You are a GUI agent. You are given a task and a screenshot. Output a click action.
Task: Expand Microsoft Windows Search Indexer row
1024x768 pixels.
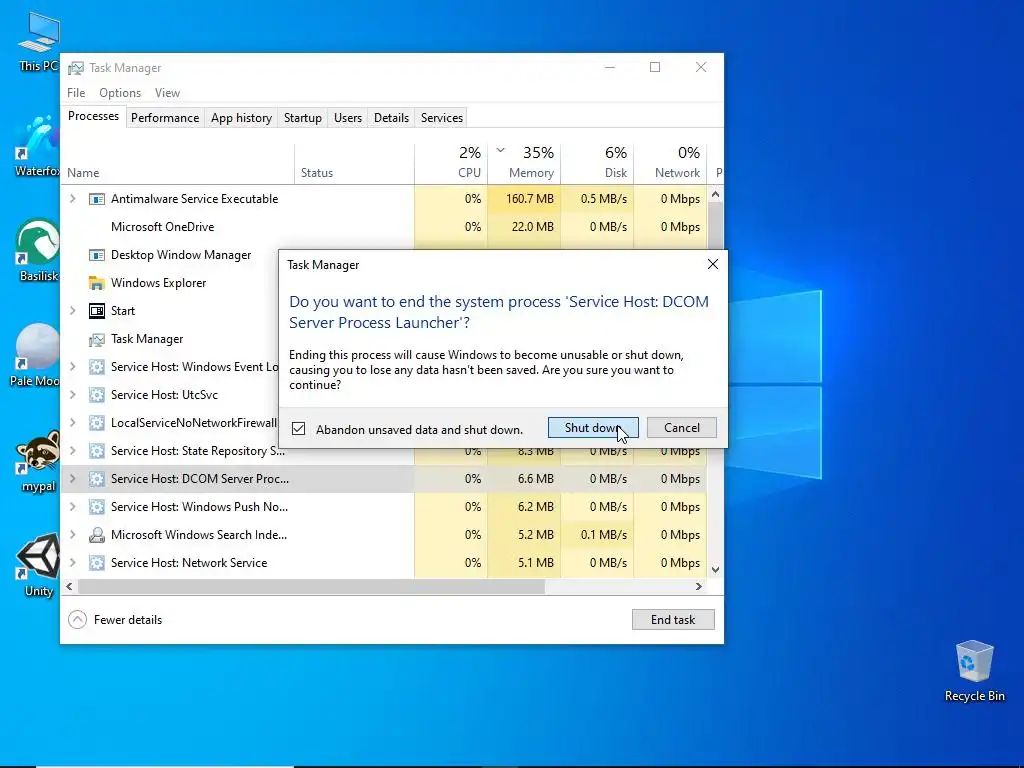click(72, 535)
